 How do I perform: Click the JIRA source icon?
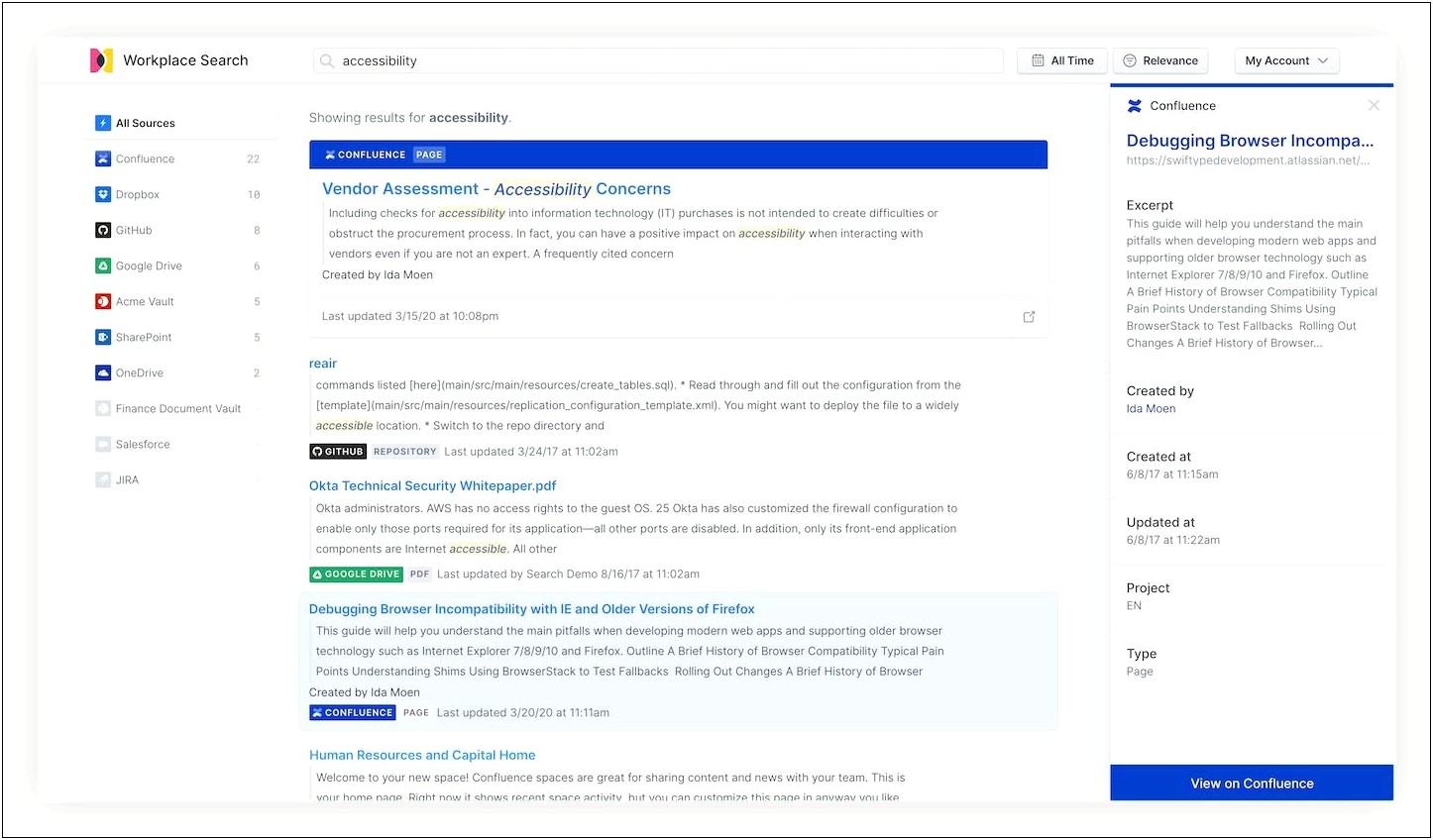[103, 479]
